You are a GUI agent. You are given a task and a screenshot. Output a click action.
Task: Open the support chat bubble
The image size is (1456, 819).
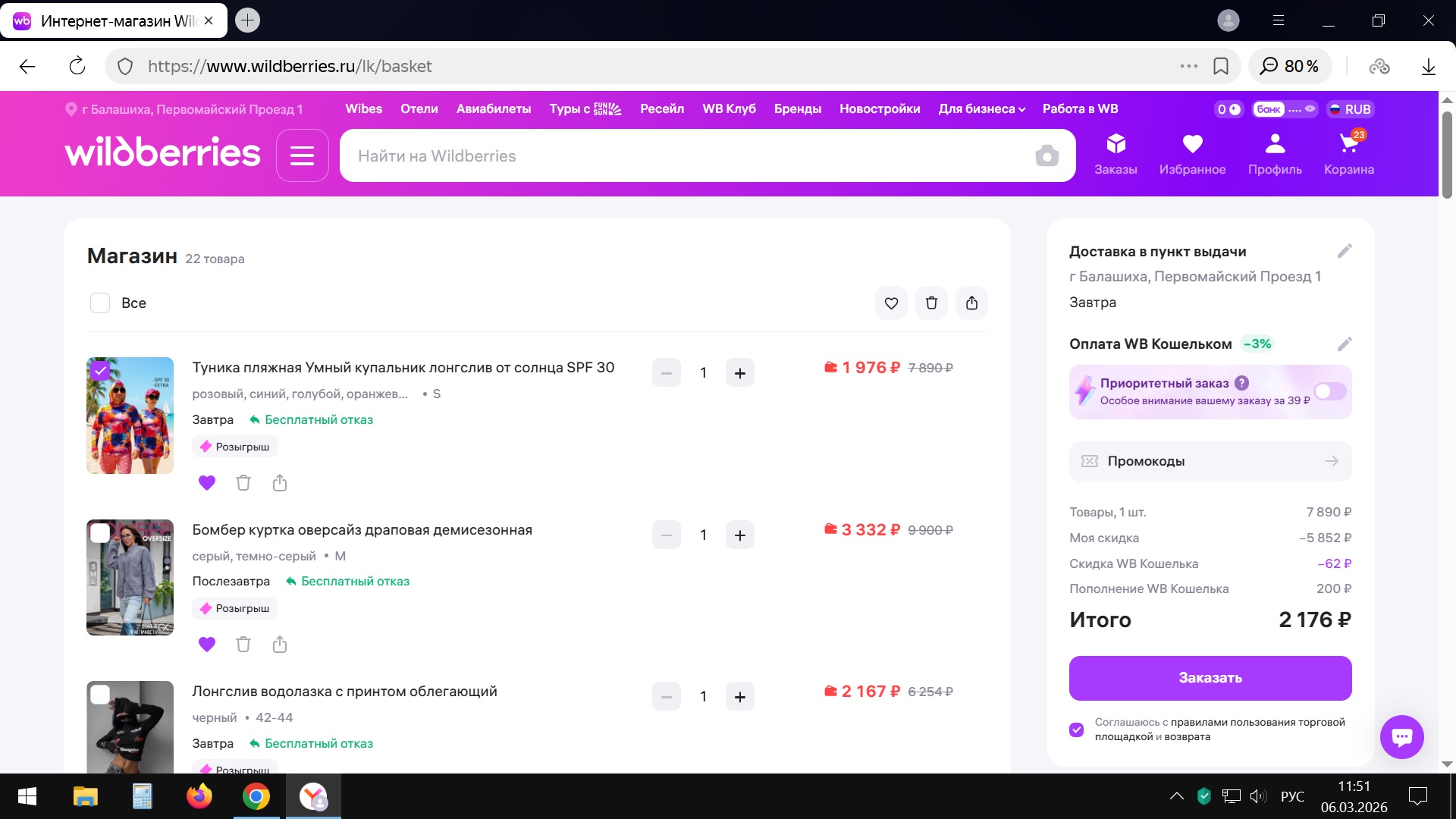[1401, 736]
